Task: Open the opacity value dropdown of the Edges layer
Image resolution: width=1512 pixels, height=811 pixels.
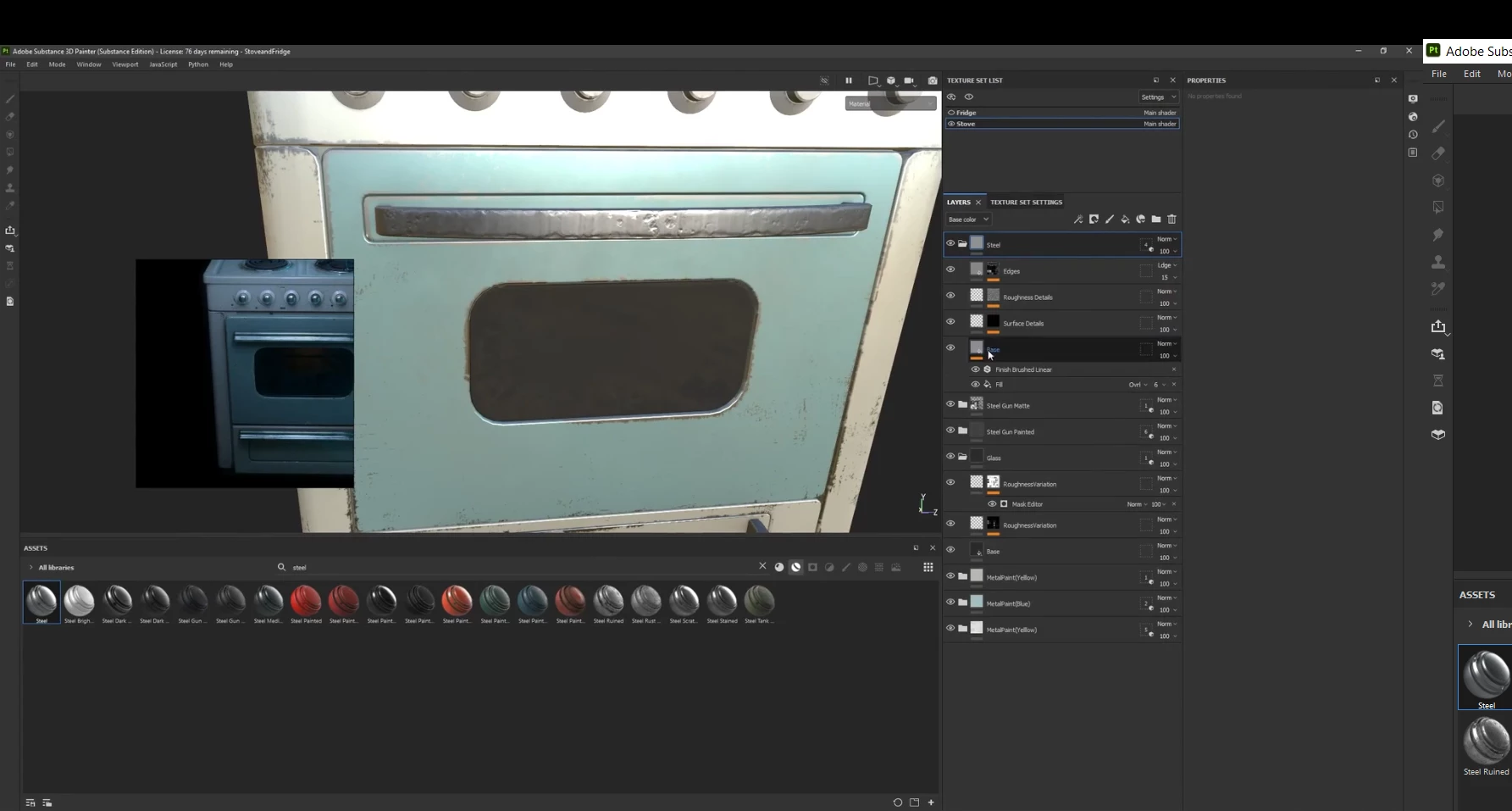Action: click(x=1169, y=277)
